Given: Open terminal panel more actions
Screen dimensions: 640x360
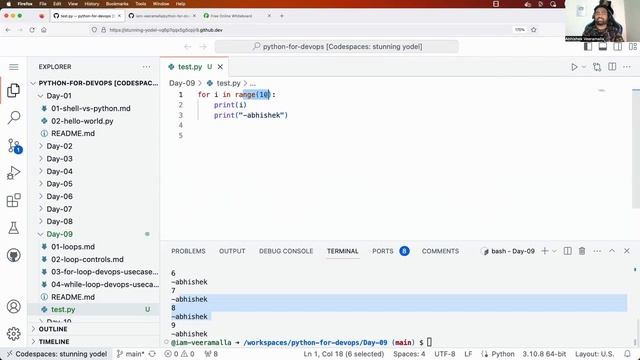Looking at the screenshot, I should tap(597, 251).
